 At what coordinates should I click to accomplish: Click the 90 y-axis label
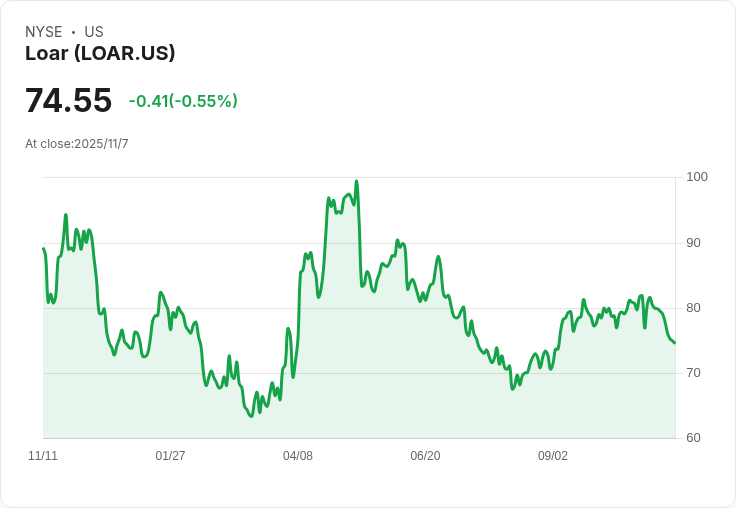694,243
